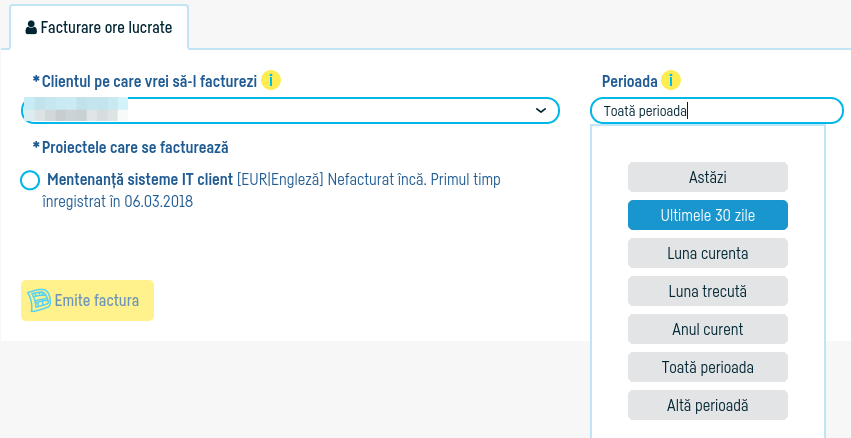Click the Perioada field label text
The height and width of the screenshot is (438, 851).
coord(629,80)
